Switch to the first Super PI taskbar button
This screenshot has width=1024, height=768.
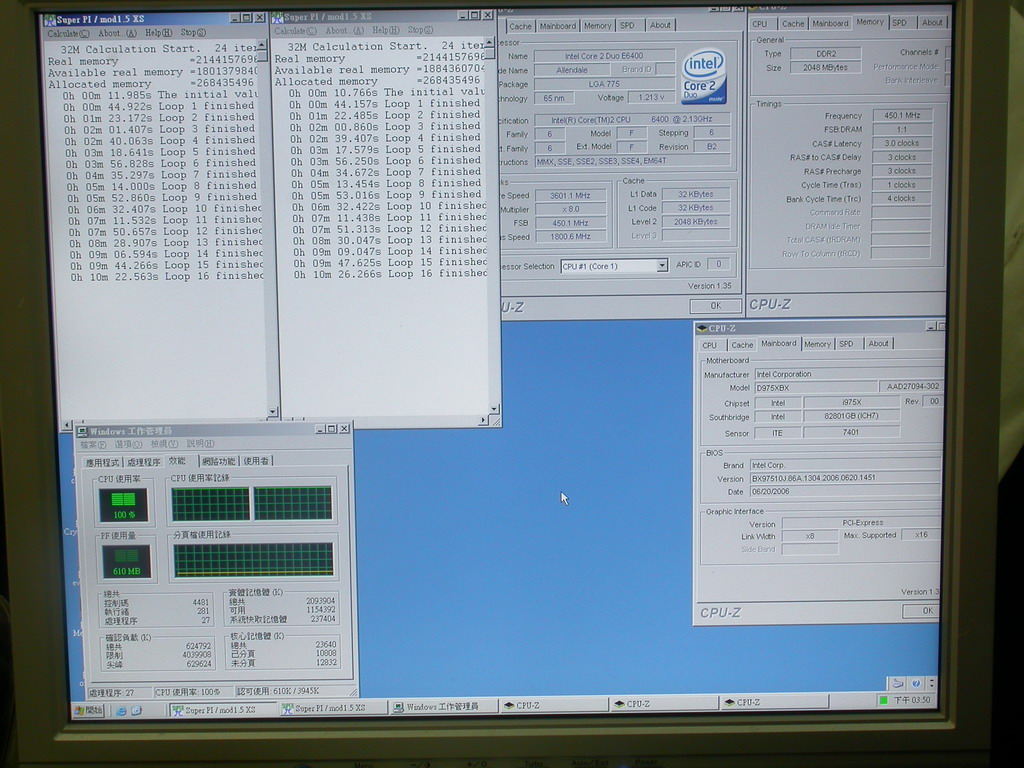point(222,710)
